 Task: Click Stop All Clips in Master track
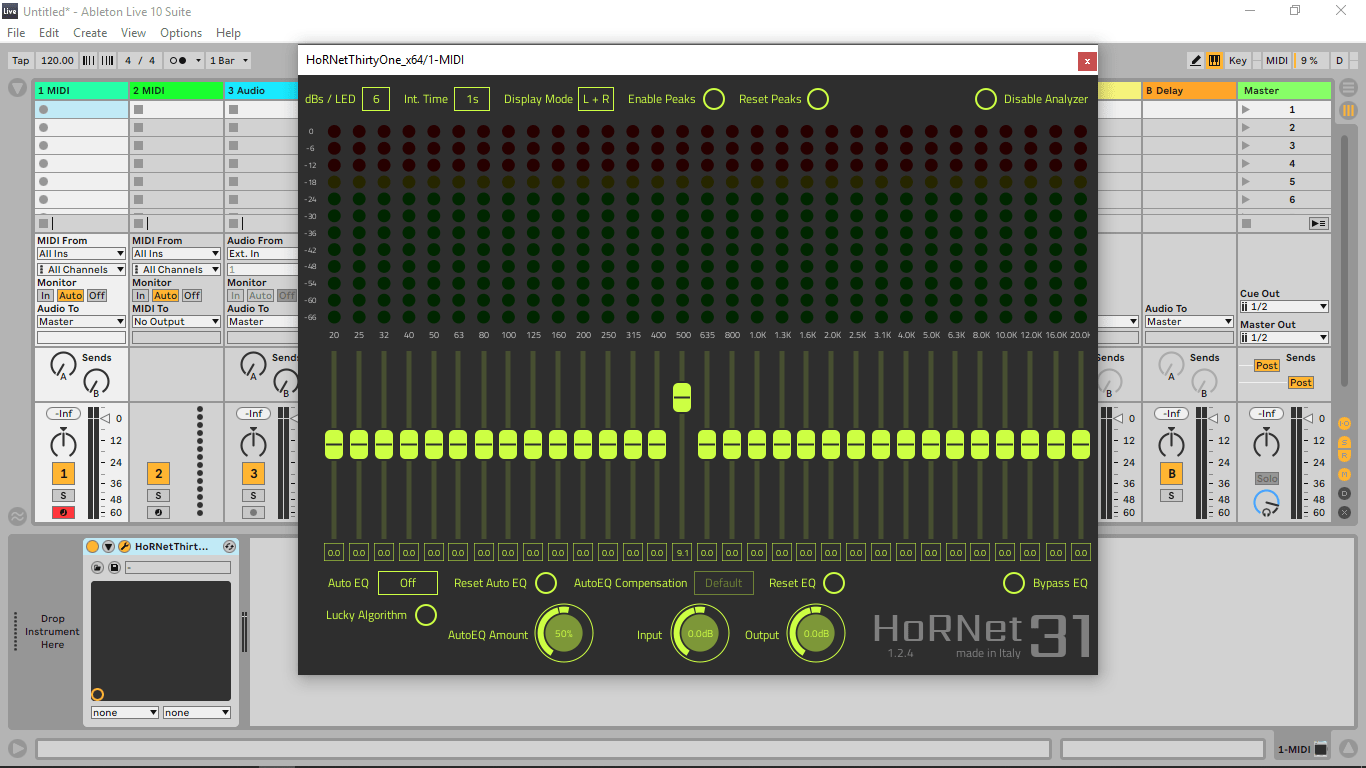1246,223
